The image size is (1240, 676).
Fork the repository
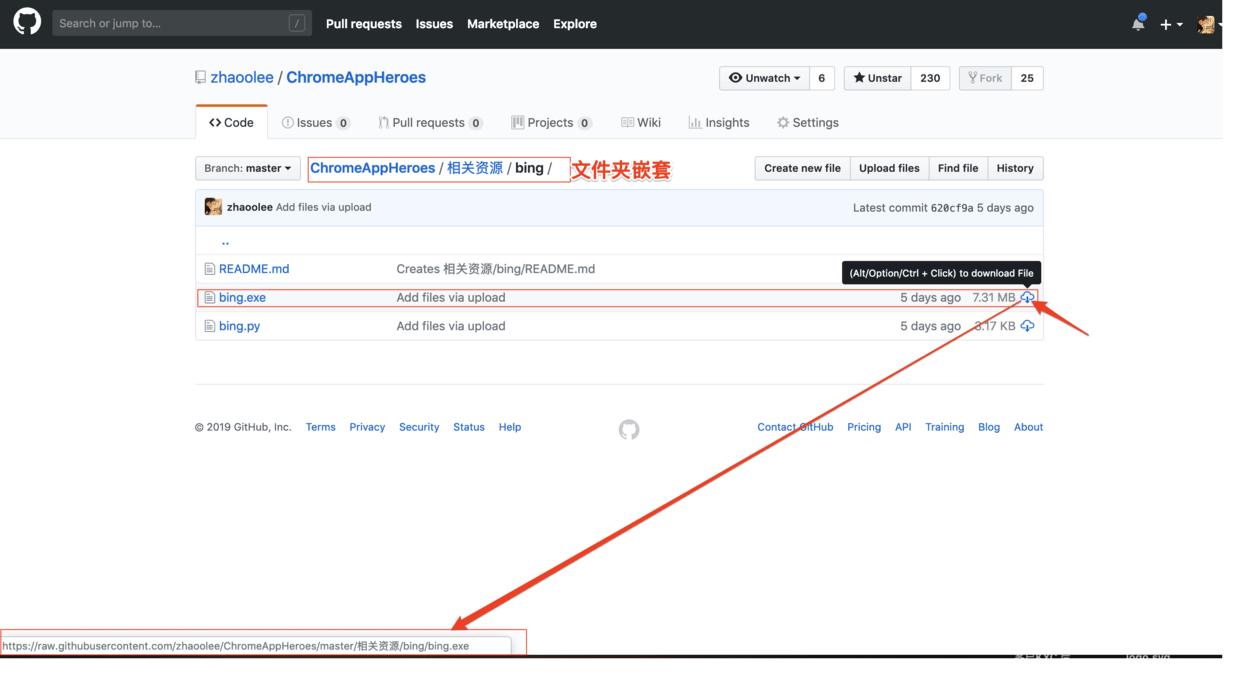click(x=984, y=78)
